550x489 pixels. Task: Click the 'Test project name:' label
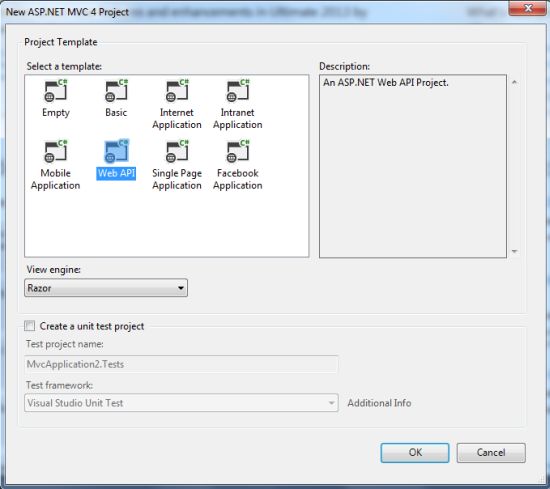[65, 344]
